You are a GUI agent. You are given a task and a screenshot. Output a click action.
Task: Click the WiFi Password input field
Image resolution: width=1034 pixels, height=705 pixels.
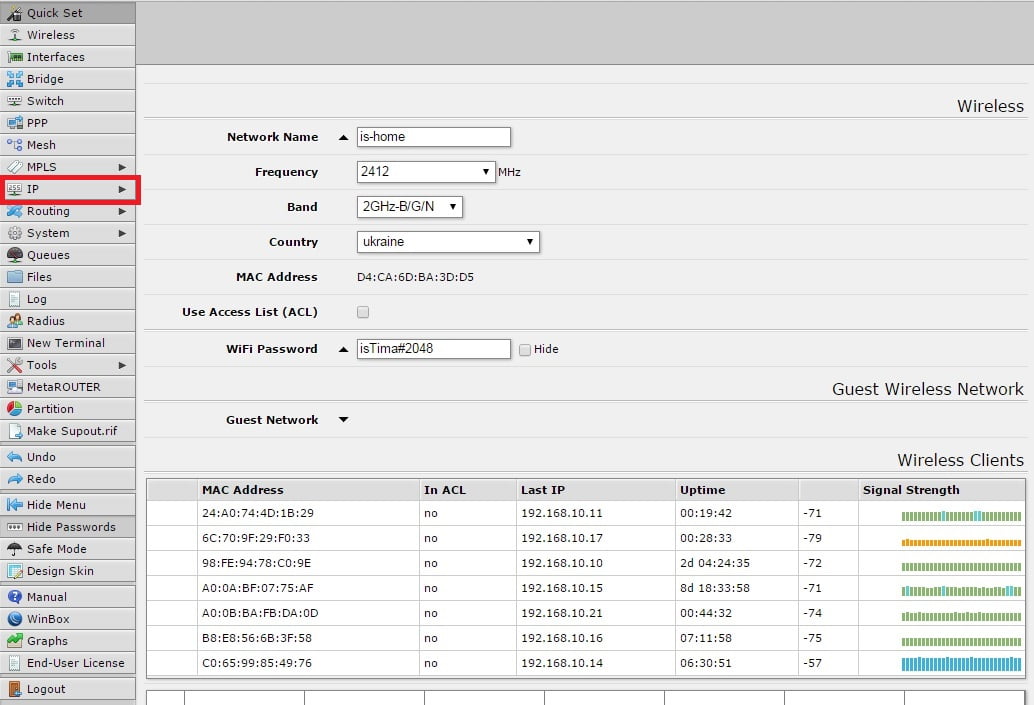(433, 348)
